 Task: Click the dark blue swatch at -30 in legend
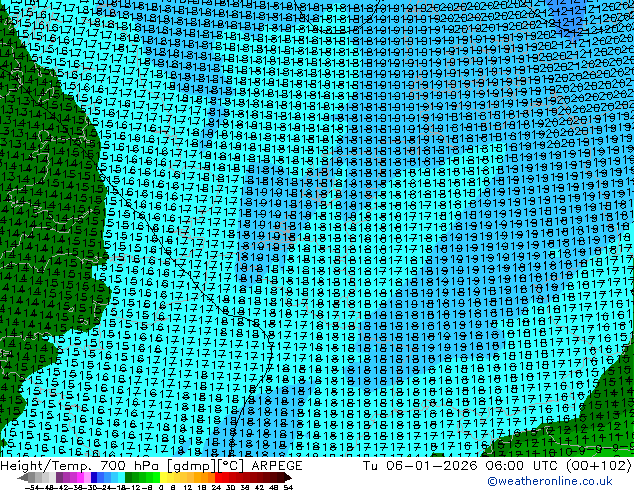pos(94,477)
